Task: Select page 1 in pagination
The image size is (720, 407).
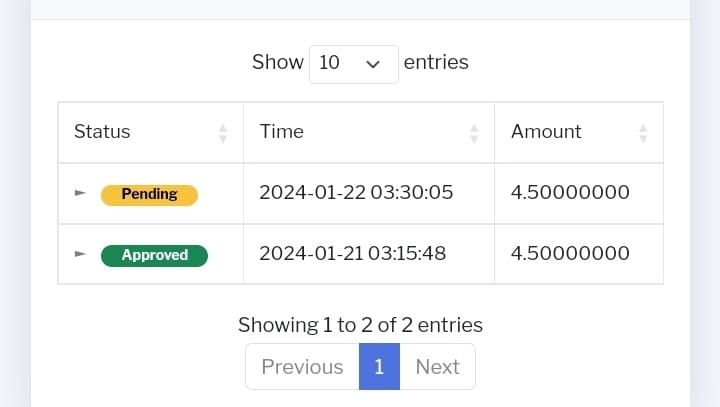Action: pos(379,367)
